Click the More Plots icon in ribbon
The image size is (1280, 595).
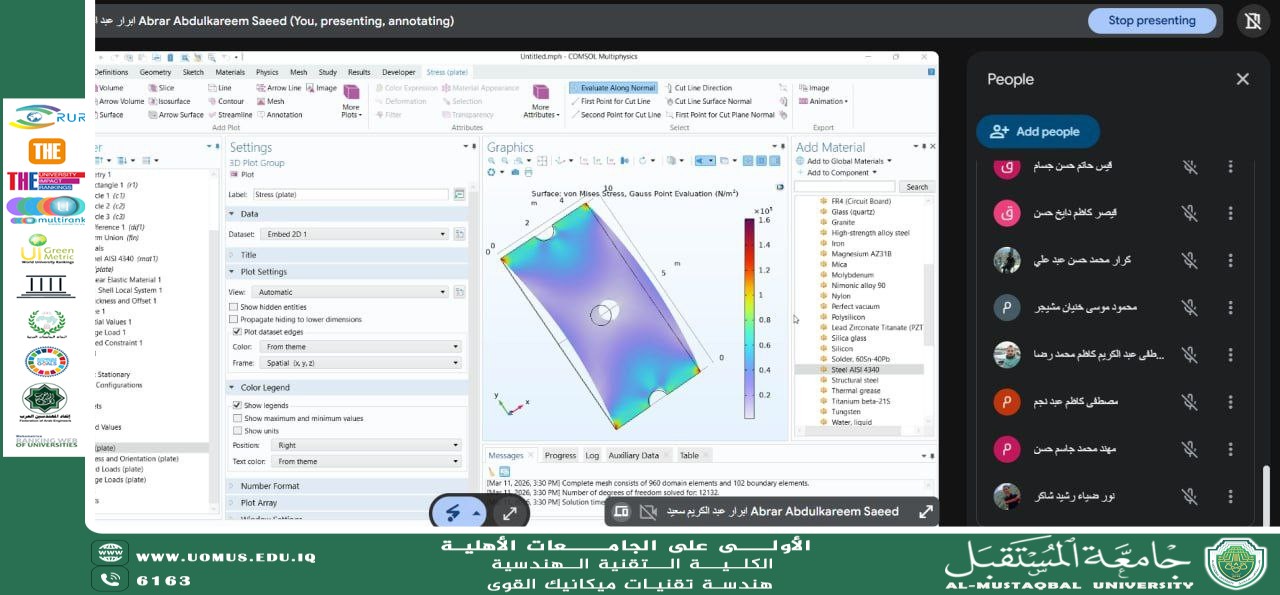[x=351, y=93]
